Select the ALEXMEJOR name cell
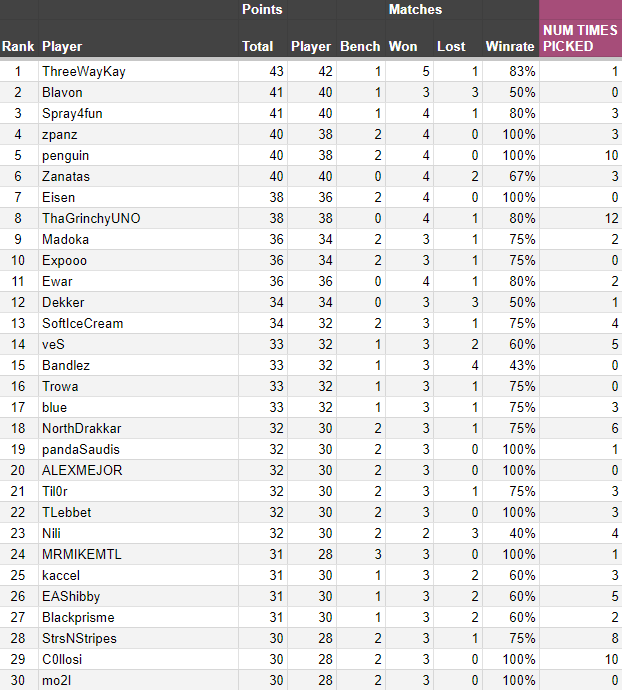Screen dimensions: 622x690 (138, 470)
